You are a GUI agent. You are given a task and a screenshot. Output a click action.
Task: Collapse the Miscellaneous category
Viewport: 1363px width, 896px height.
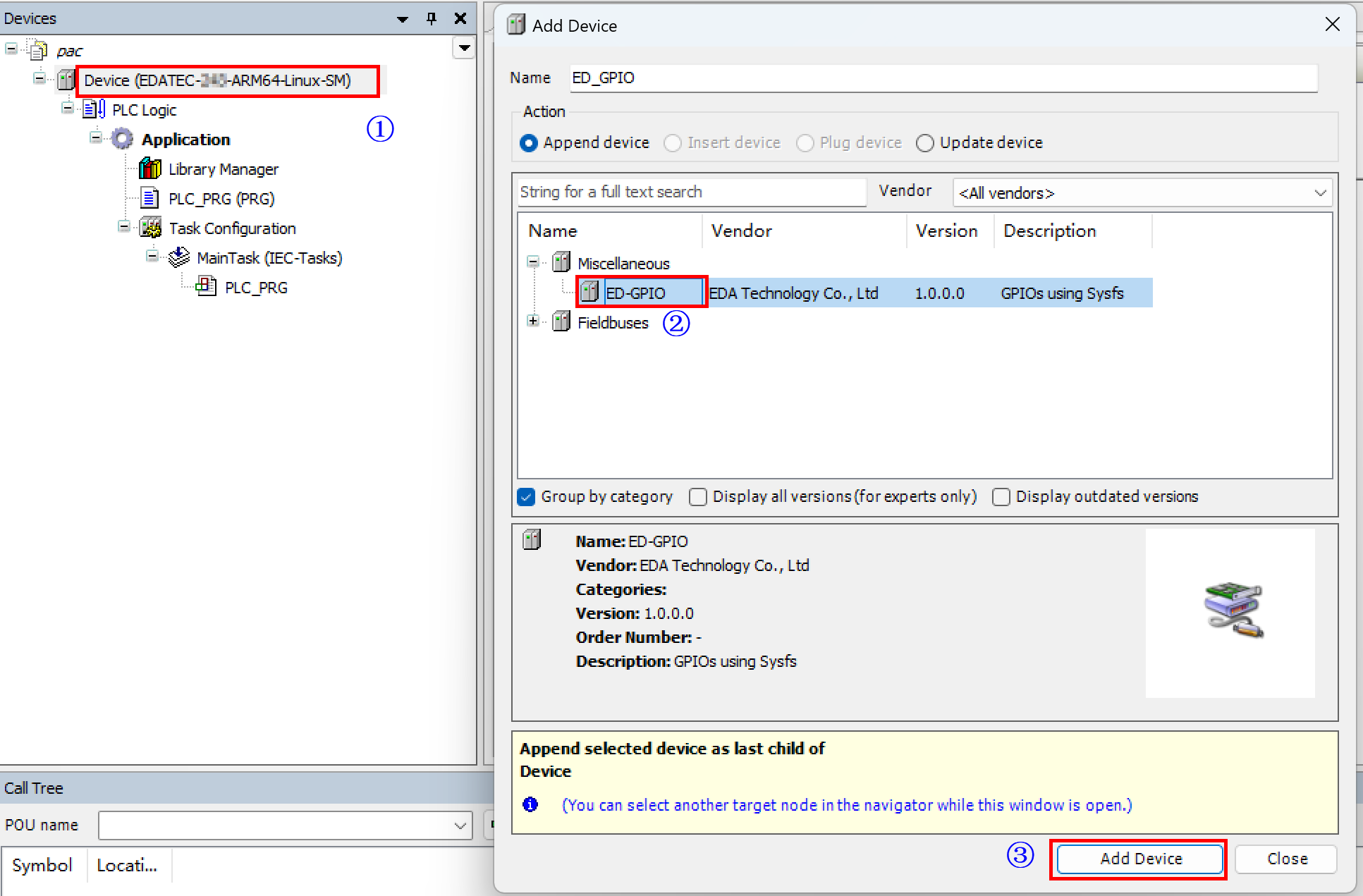click(x=533, y=262)
